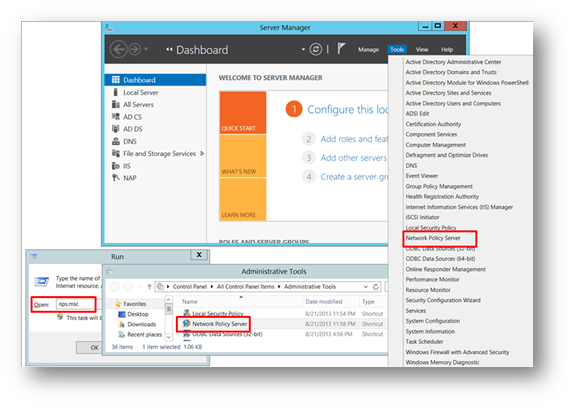This screenshot has width=575, height=409.
Task: Click Configure this local server link
Action: pyautogui.click(x=347, y=109)
